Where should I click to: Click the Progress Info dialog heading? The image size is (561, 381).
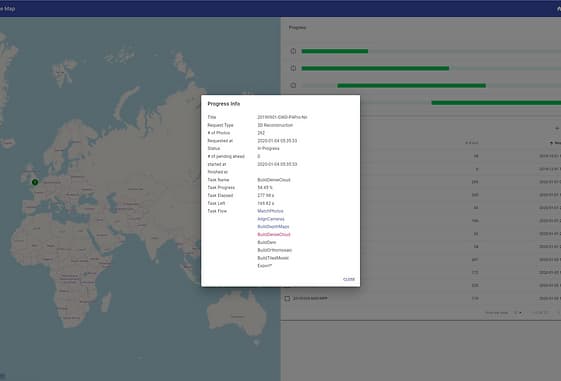point(224,104)
